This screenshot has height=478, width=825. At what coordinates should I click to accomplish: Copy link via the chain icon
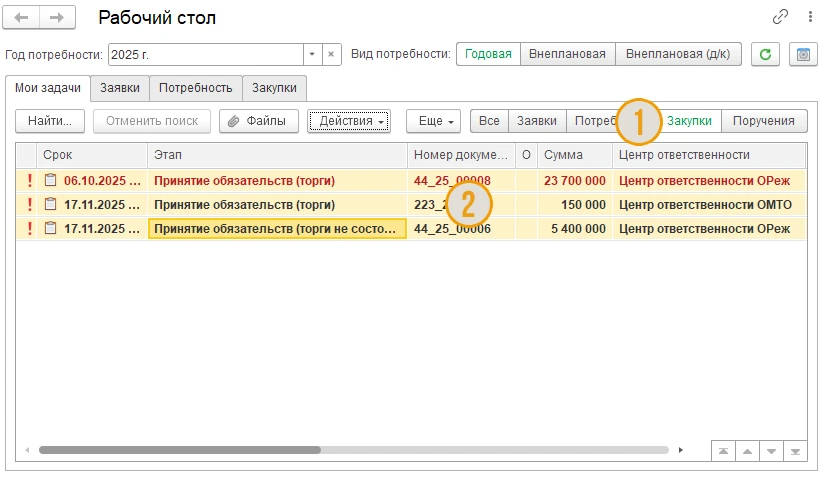[x=780, y=17]
